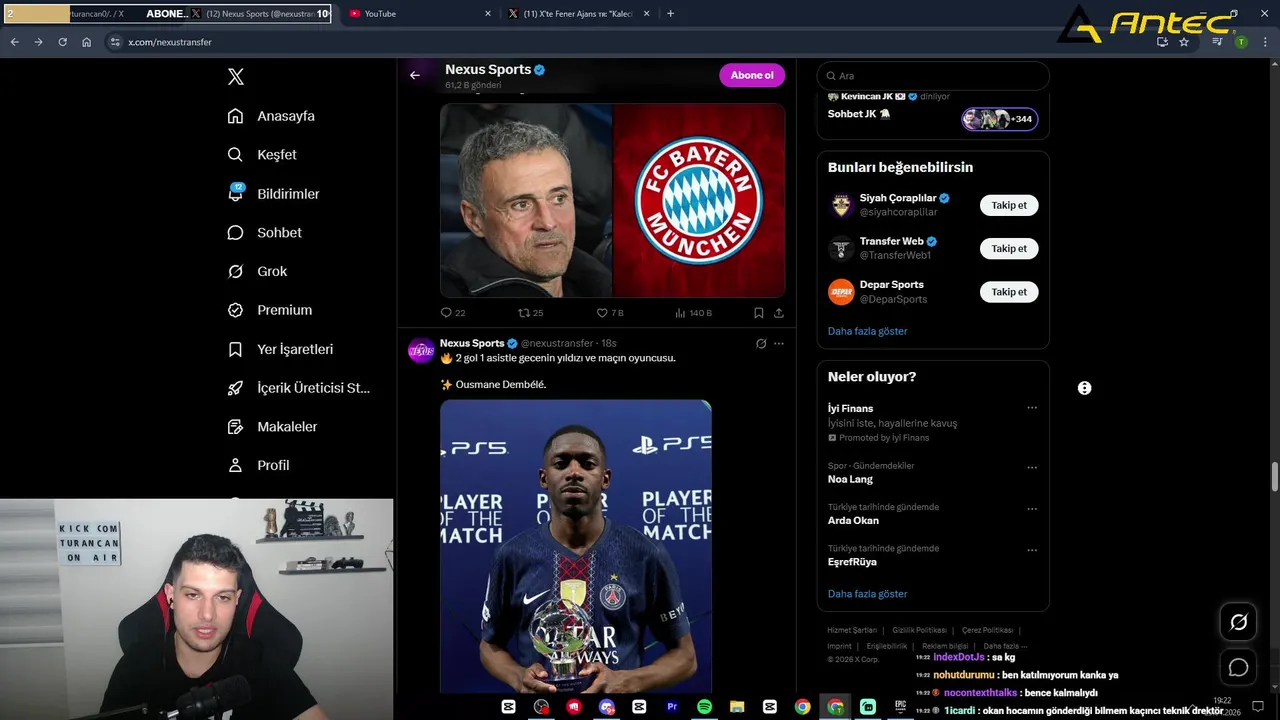Close the YouTube tab

(x=488, y=14)
